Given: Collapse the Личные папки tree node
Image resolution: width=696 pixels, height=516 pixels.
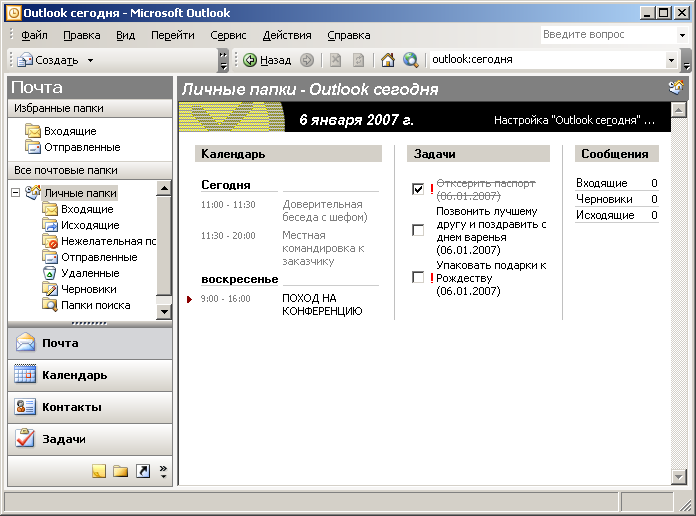Looking at the screenshot, I should point(16,193).
